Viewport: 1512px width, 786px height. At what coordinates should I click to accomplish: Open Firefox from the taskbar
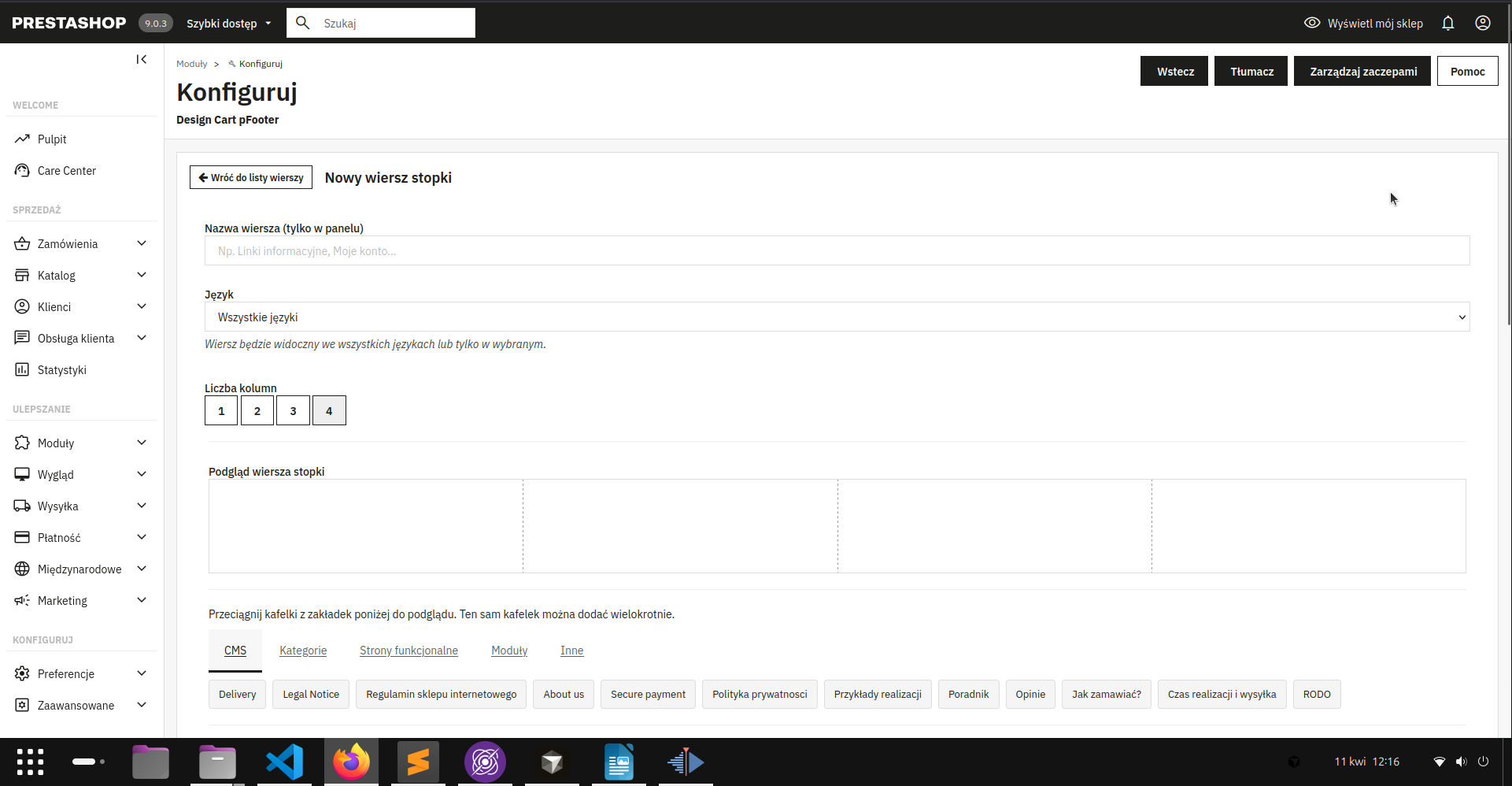coord(351,762)
